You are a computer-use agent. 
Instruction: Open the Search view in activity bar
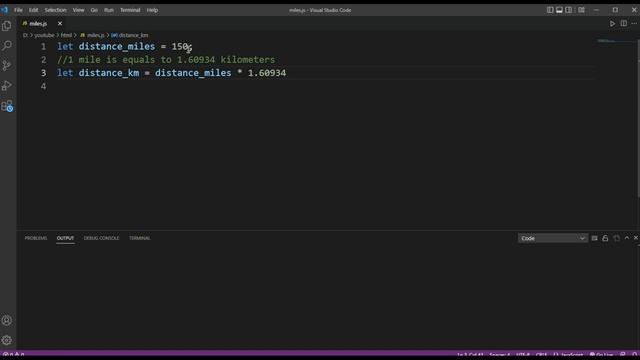tap(7, 45)
